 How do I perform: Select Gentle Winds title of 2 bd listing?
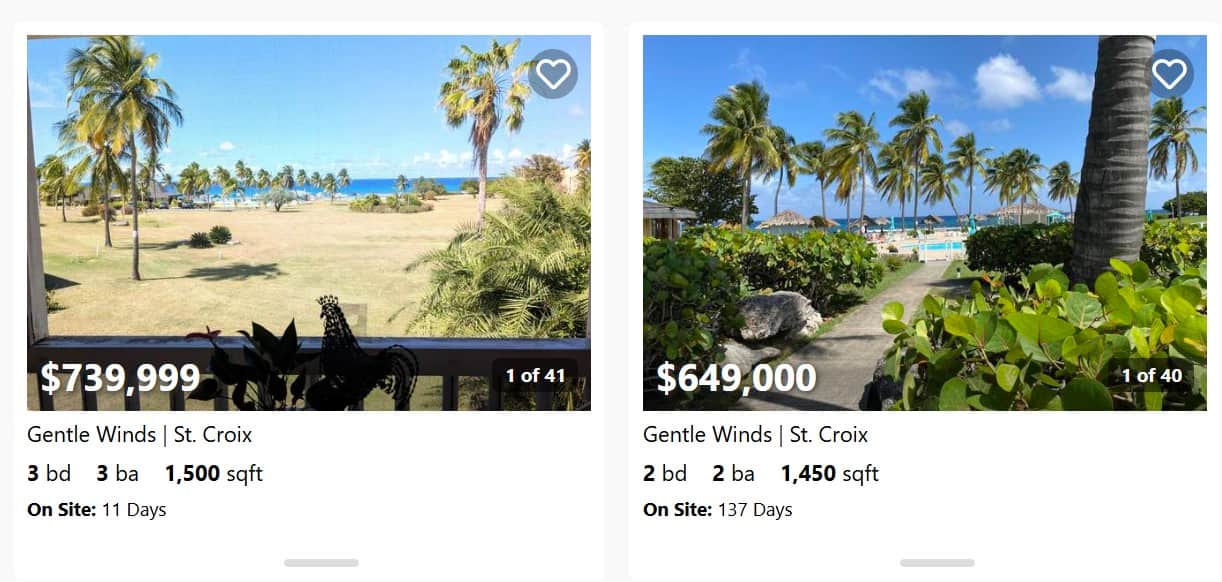756,435
